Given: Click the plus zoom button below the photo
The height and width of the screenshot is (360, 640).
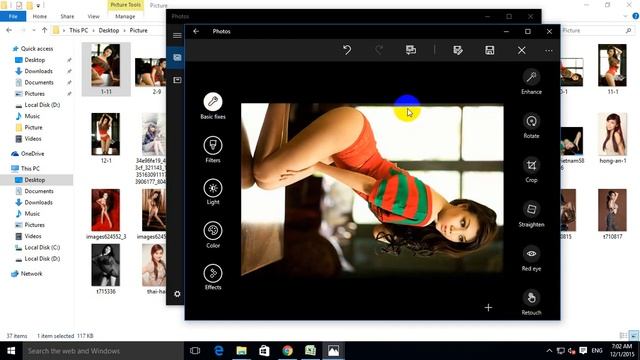Looking at the screenshot, I should (488, 307).
